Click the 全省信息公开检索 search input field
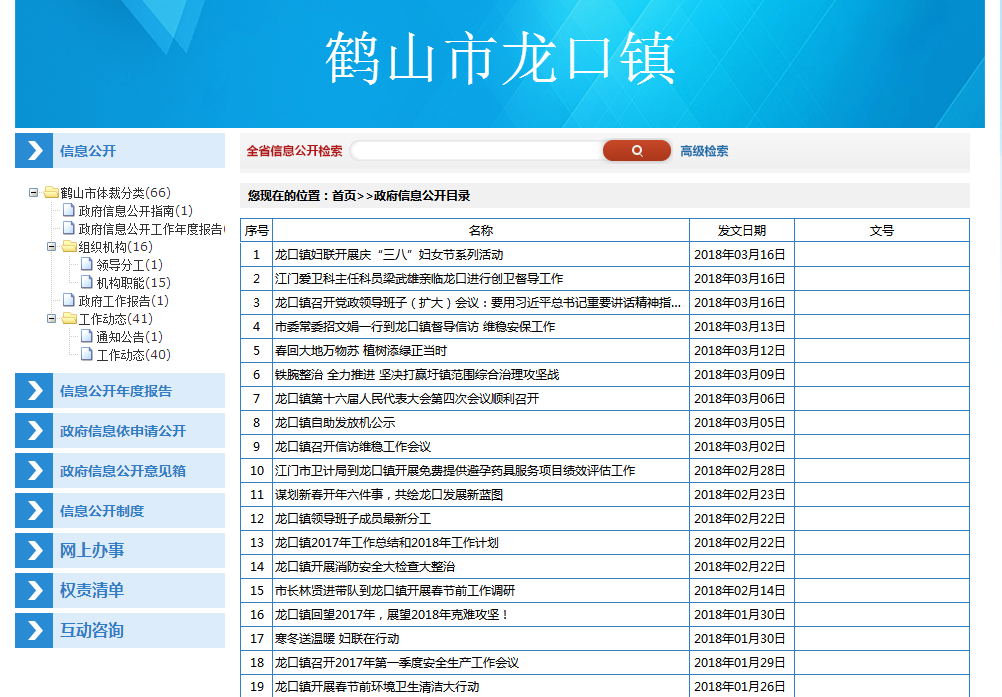Image resolution: width=1002 pixels, height=697 pixels. [476, 151]
